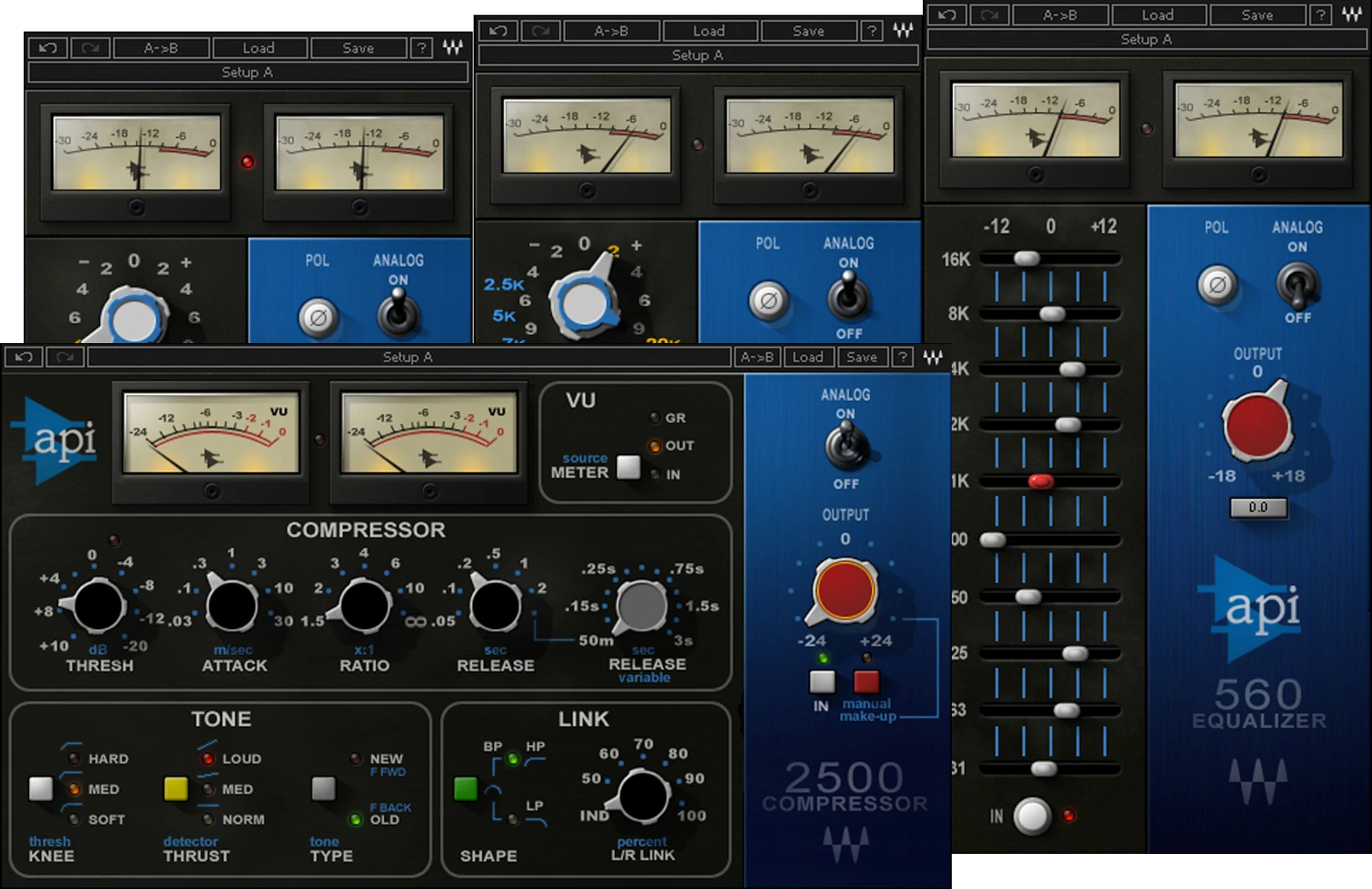This screenshot has height=889, width=1372.
Task: Click Undo in the top-left EQ window
Action: tap(48, 47)
